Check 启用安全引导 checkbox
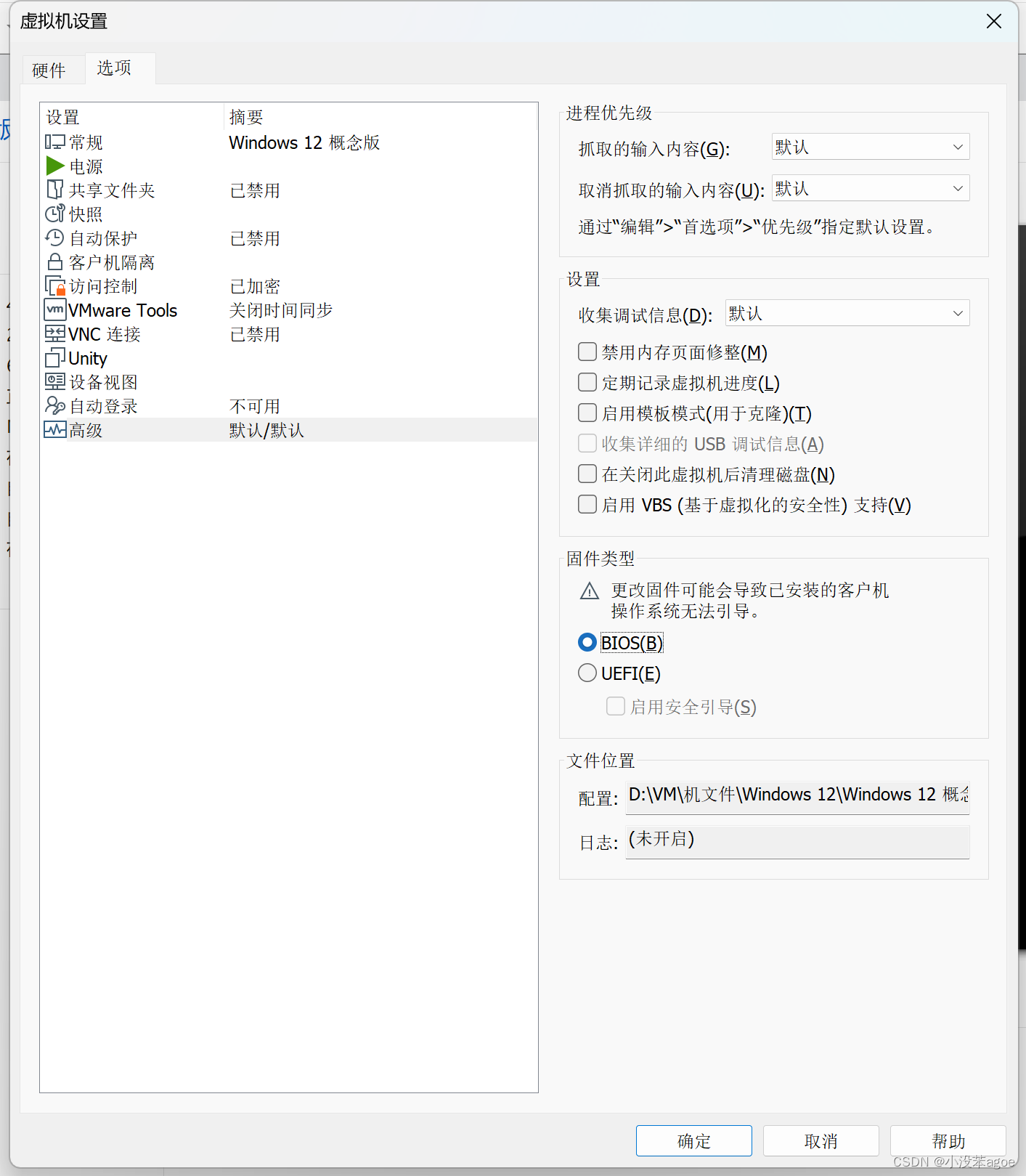The height and width of the screenshot is (1176, 1026). [x=616, y=707]
